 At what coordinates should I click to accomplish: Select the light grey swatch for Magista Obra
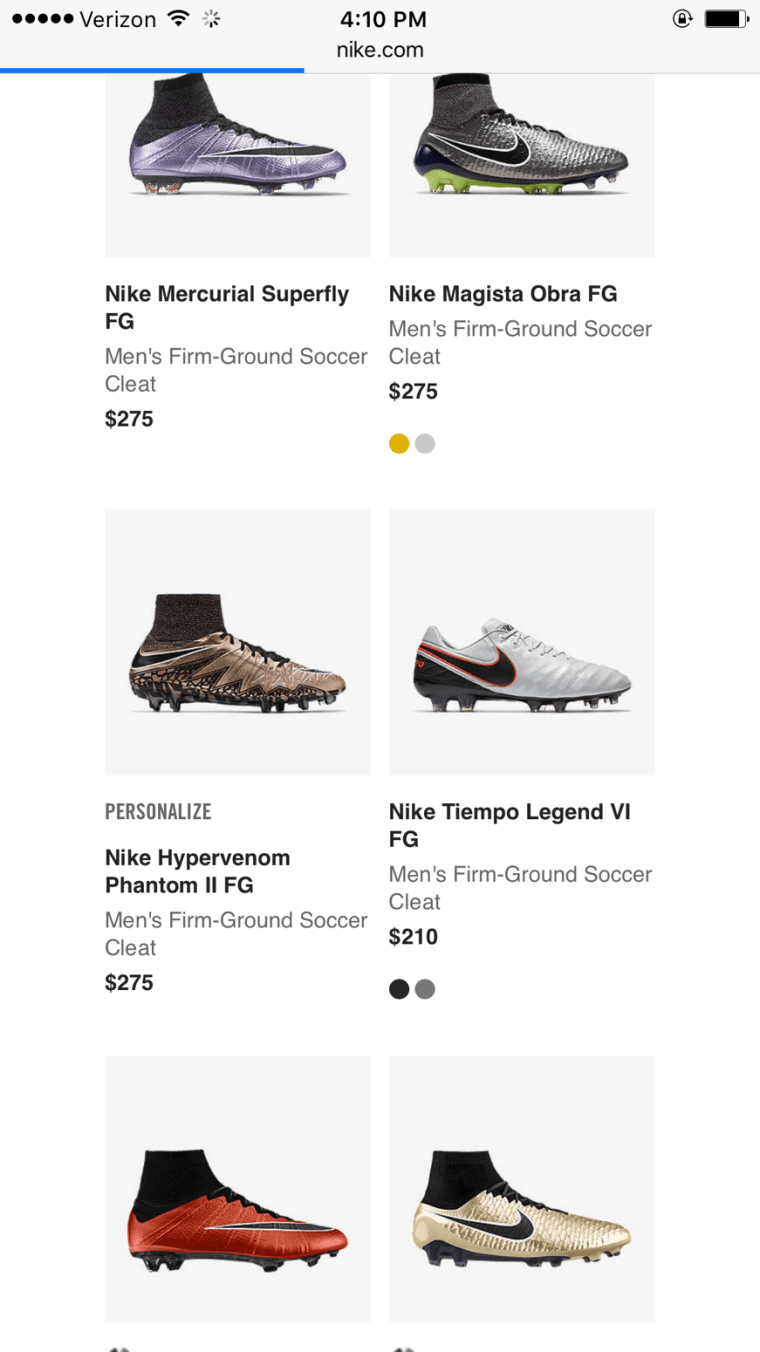tap(425, 444)
